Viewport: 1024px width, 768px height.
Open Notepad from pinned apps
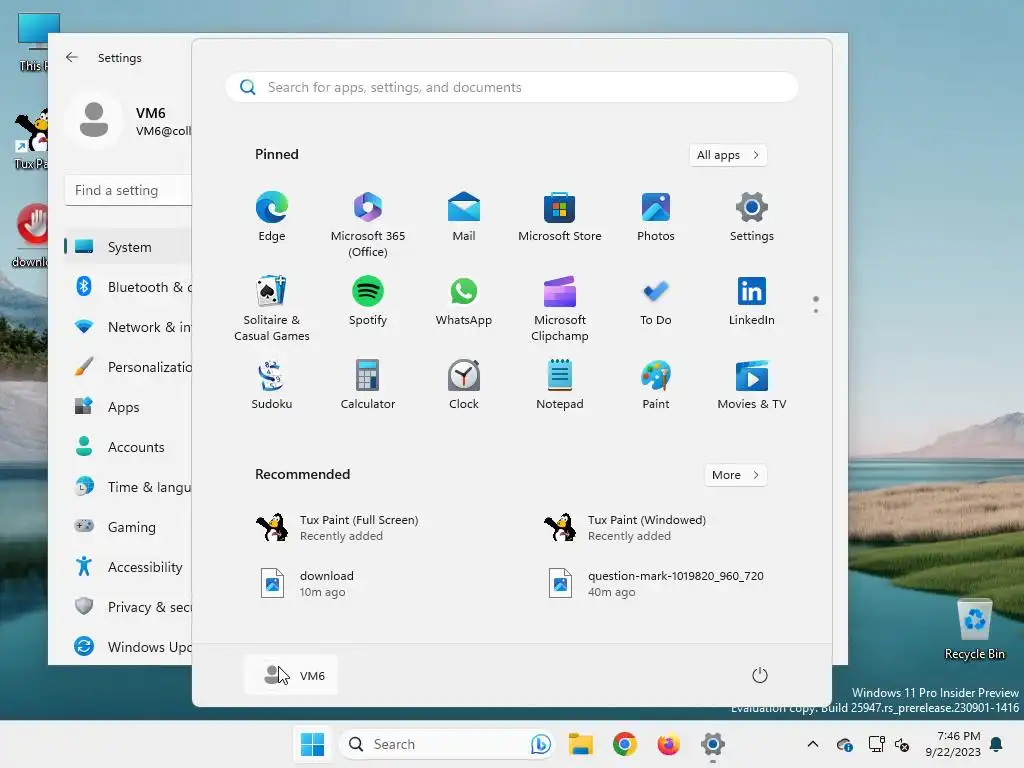point(560,385)
